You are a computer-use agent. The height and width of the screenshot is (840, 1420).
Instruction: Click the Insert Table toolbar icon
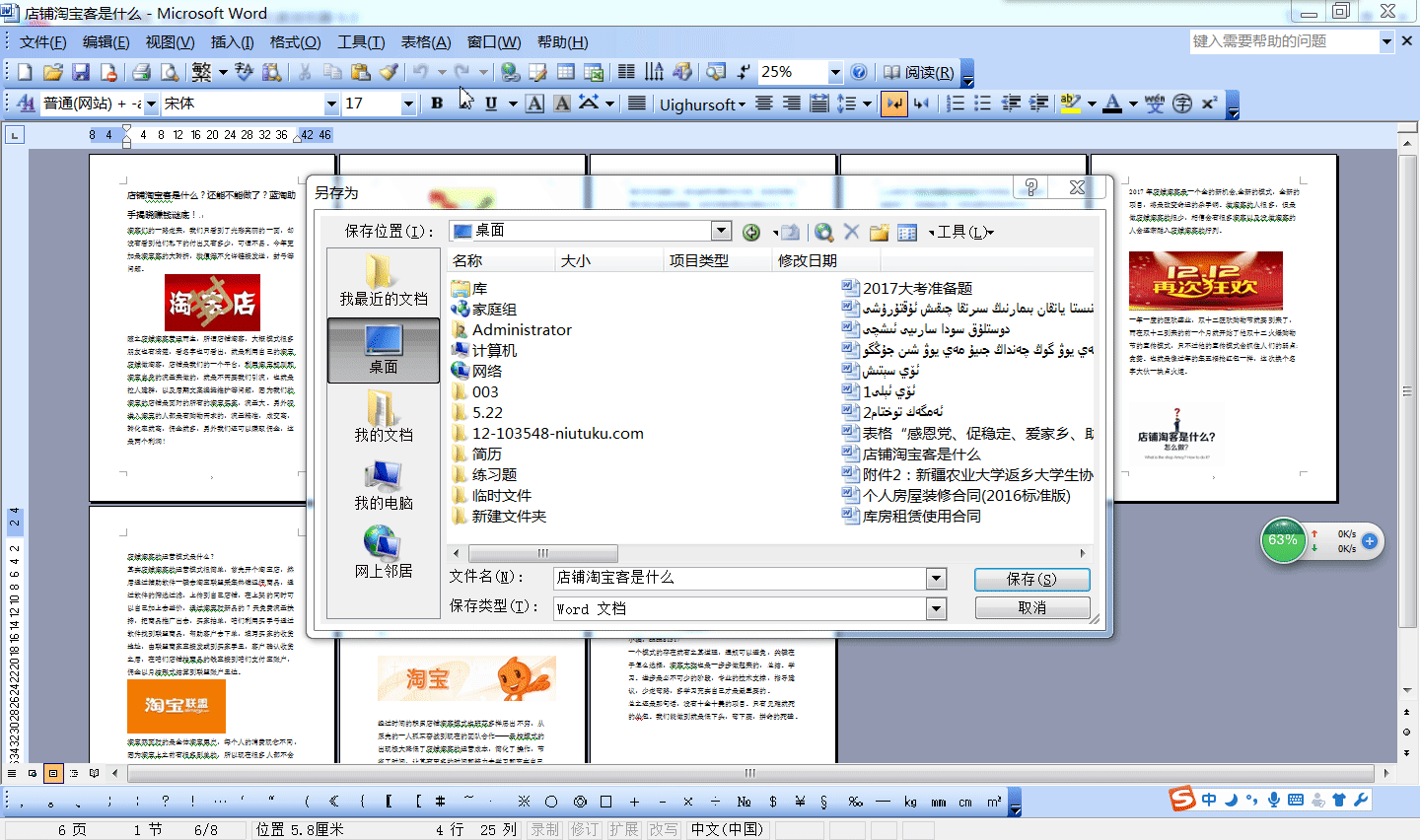click(x=566, y=72)
